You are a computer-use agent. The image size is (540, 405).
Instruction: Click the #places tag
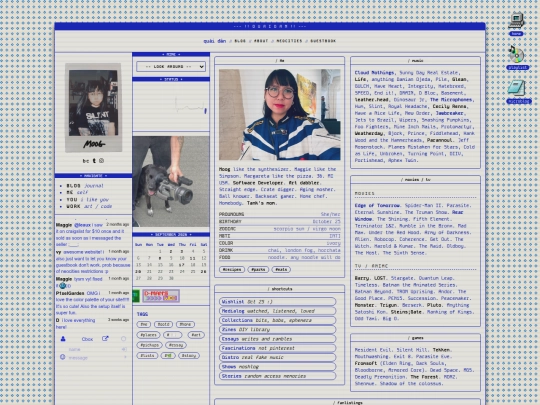(148, 335)
